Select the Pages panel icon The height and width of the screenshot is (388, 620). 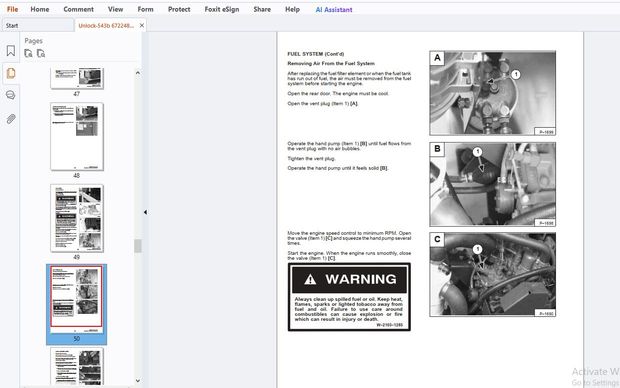point(11,73)
